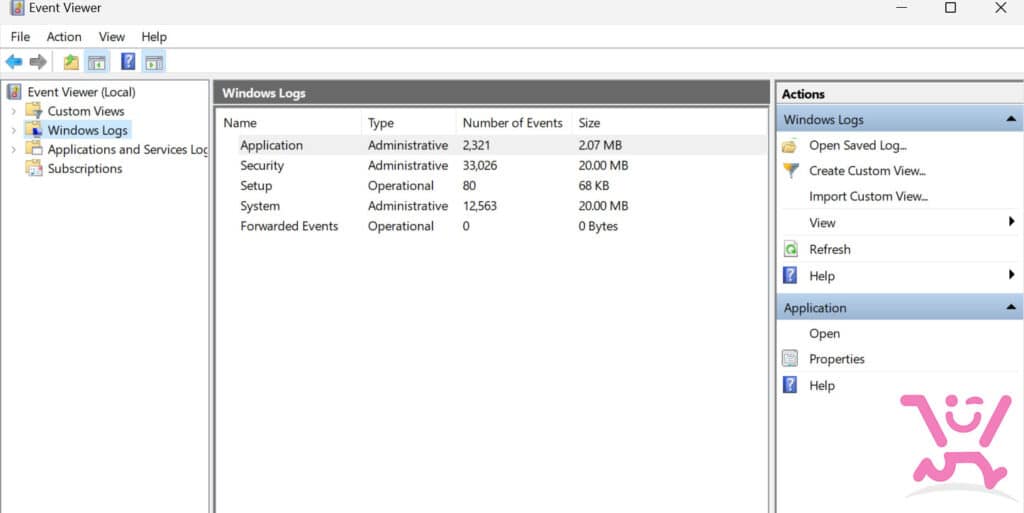
Task: Select Open Saved Log action
Action: [x=857, y=146]
